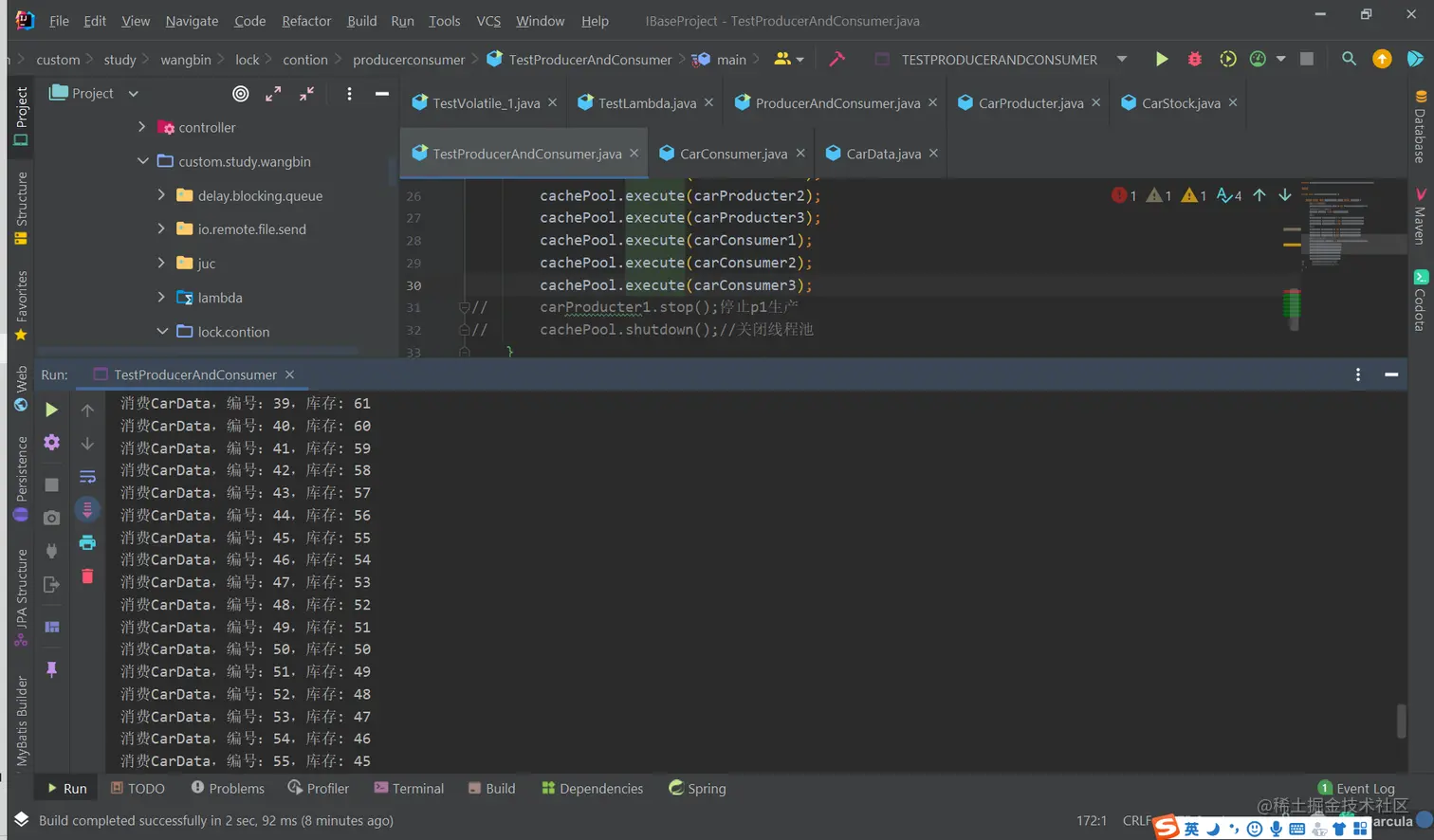Expand all in Project panel
Image resolution: width=1434 pixels, height=840 pixels.
[x=273, y=93]
